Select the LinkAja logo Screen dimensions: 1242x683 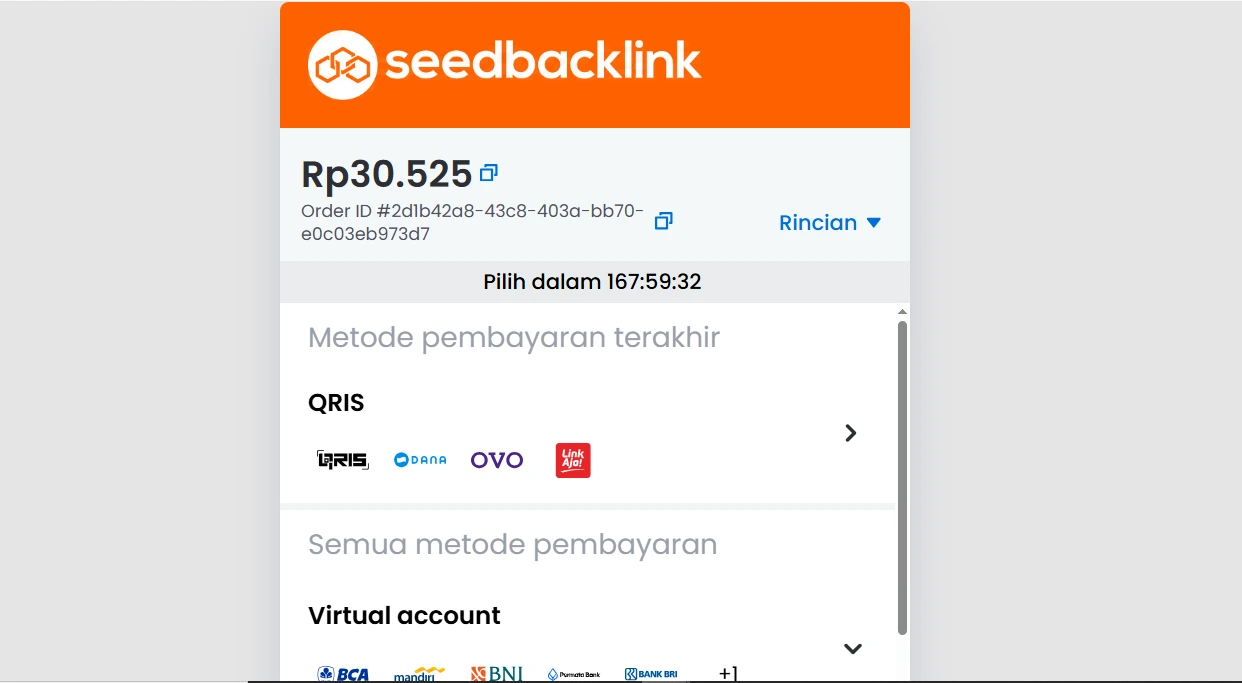(573, 460)
